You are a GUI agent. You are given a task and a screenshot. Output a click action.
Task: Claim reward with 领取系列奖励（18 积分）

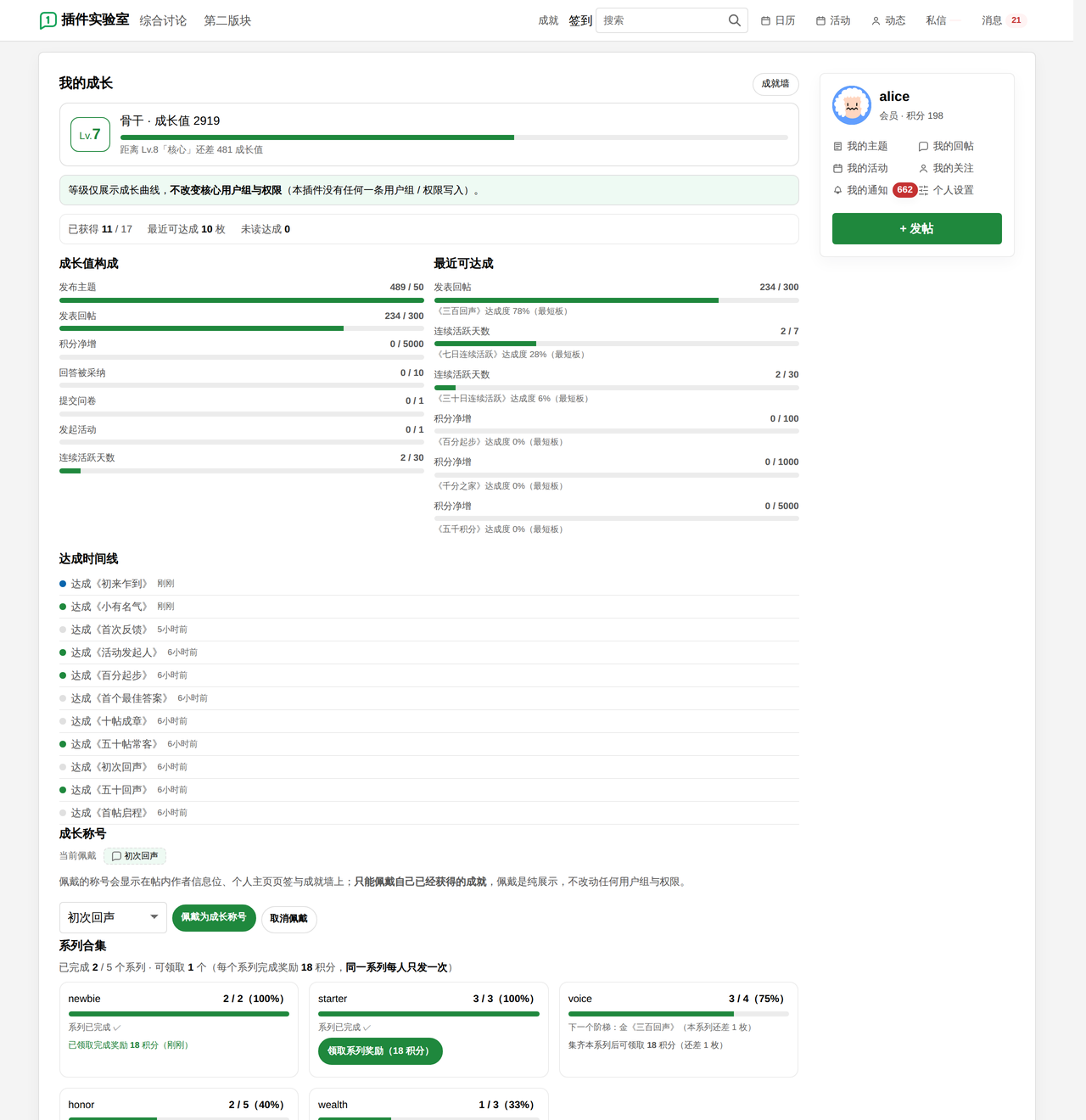pos(380,1051)
